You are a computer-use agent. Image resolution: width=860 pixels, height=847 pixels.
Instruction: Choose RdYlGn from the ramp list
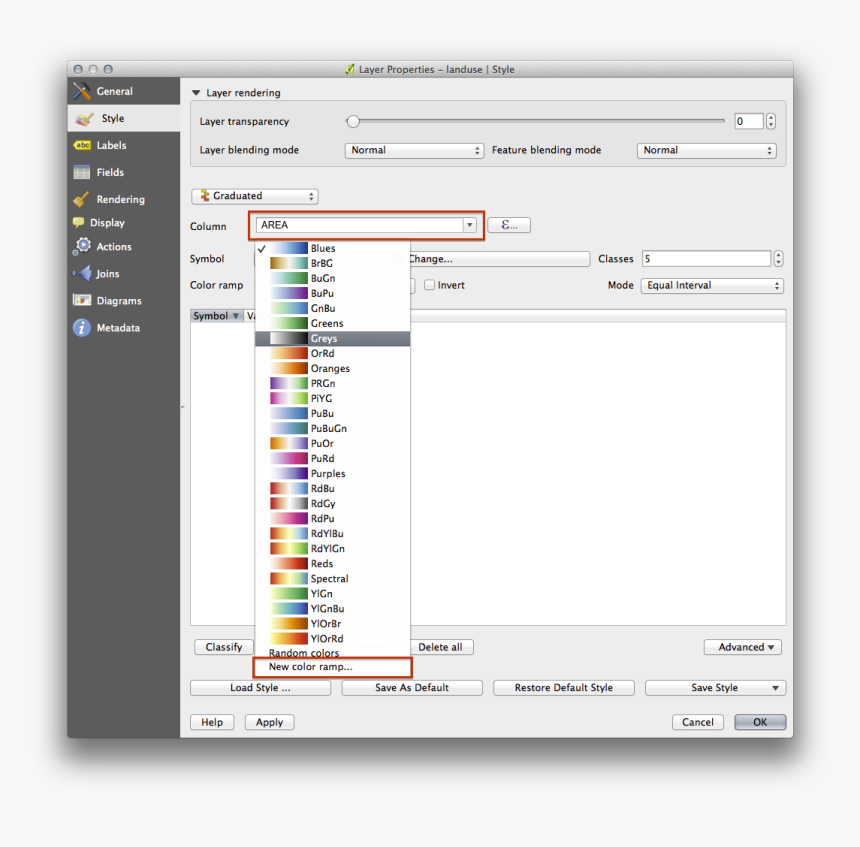332,548
